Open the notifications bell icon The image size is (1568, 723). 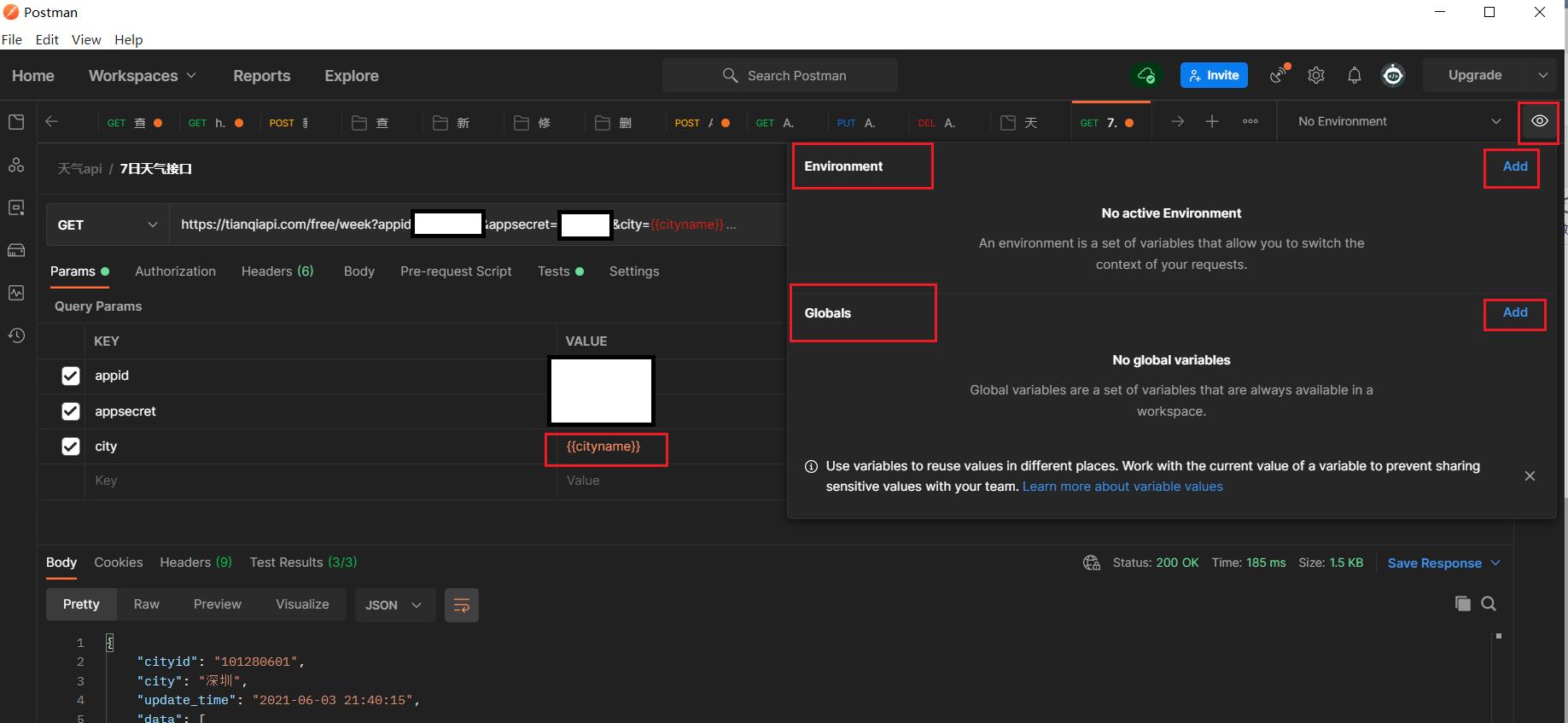coord(1355,75)
